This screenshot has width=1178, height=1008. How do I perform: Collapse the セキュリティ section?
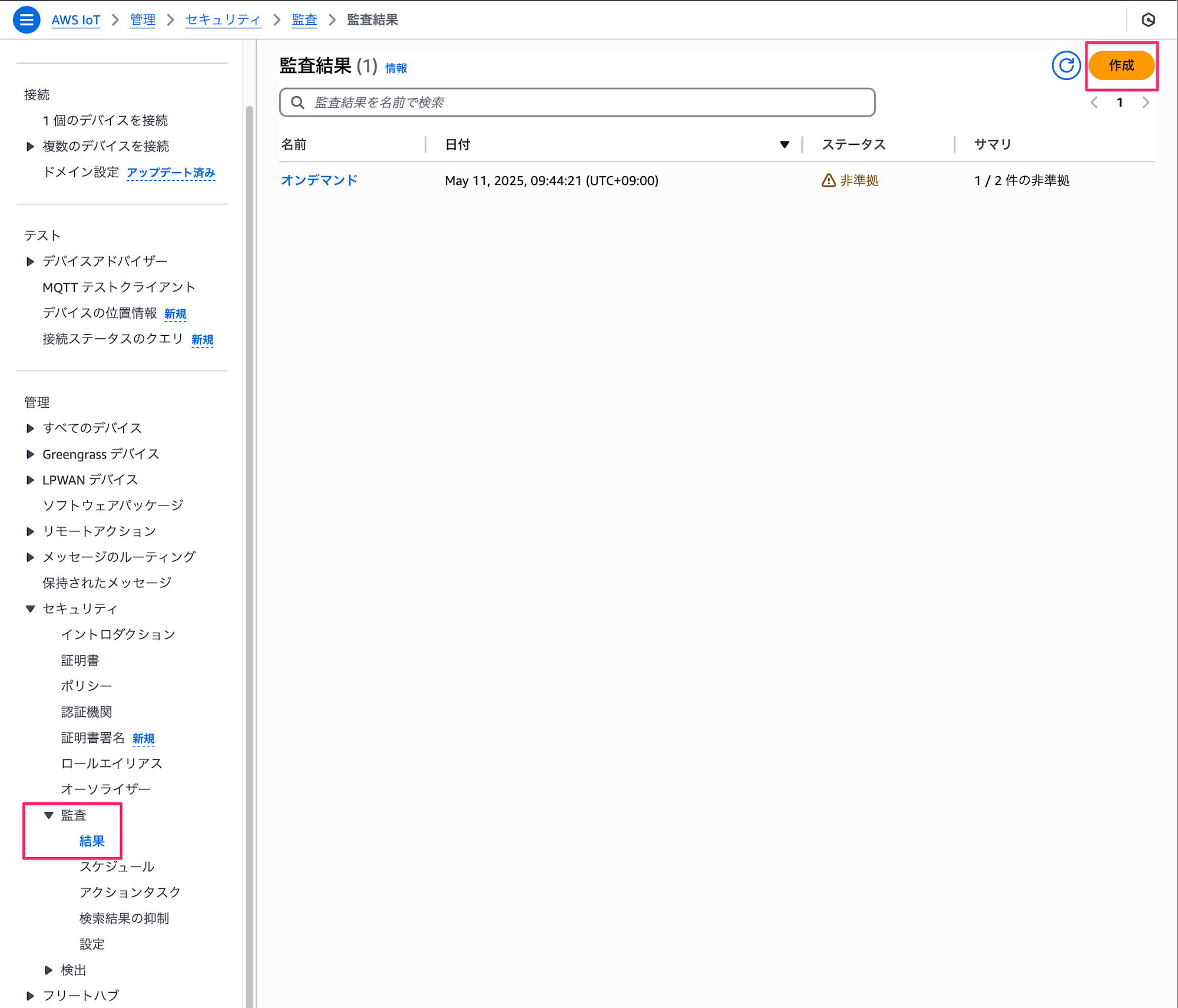pos(30,609)
